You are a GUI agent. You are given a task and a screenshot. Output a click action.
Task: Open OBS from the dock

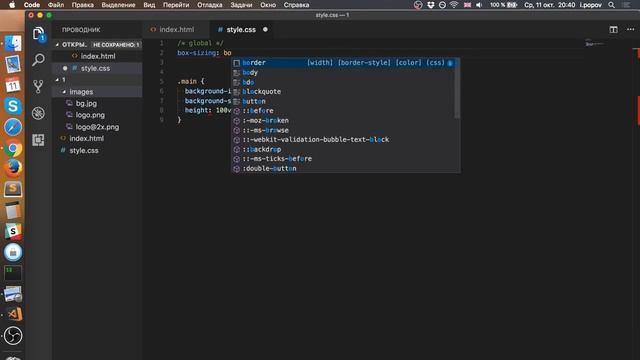point(13,336)
